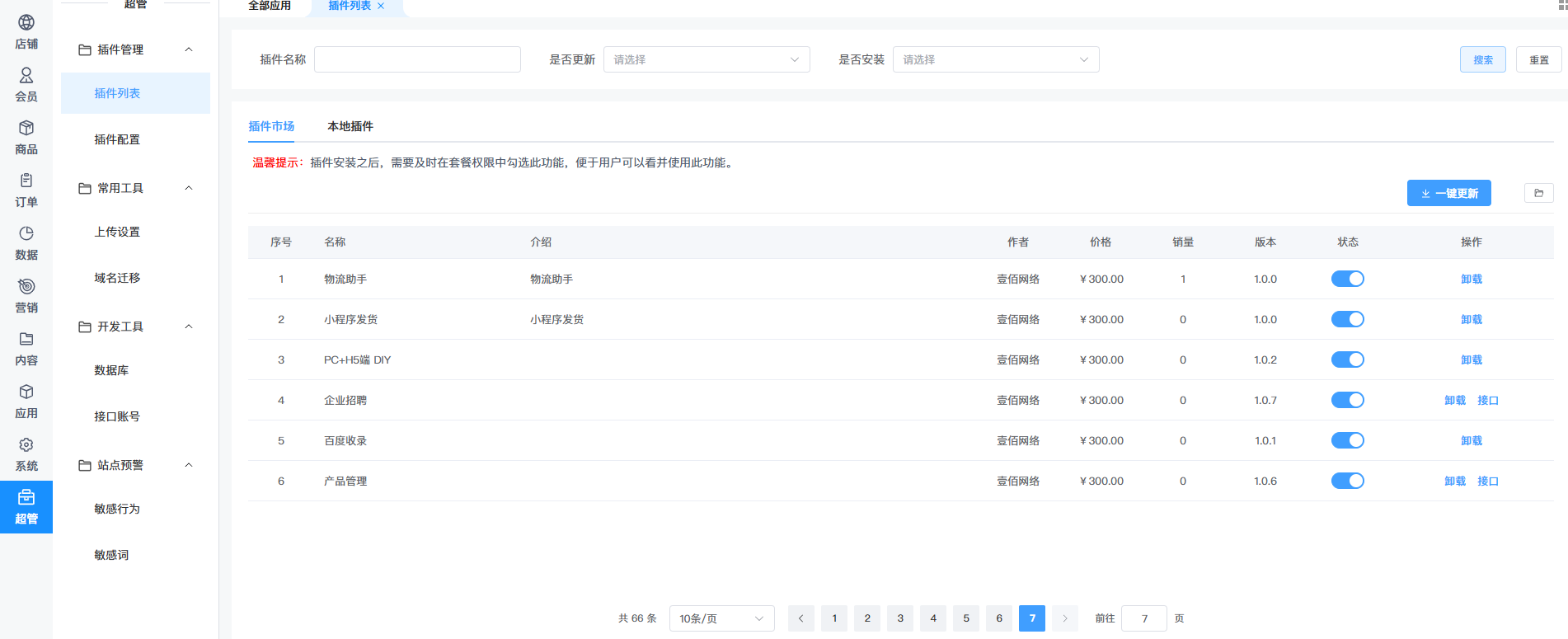This screenshot has width=1568, height=639.
Task: Switch to the 本地插件 tab
Action: tap(350, 126)
